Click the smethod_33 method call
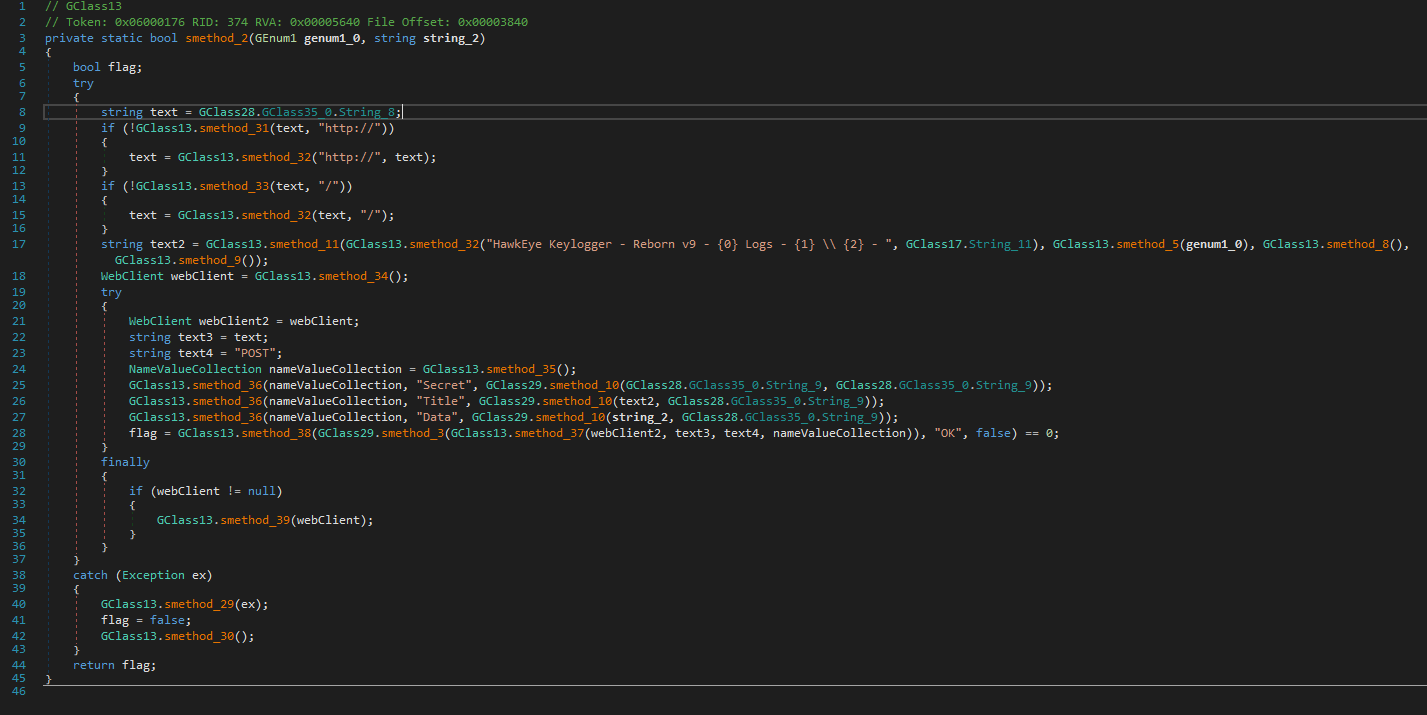Image resolution: width=1427 pixels, height=715 pixels. point(234,186)
